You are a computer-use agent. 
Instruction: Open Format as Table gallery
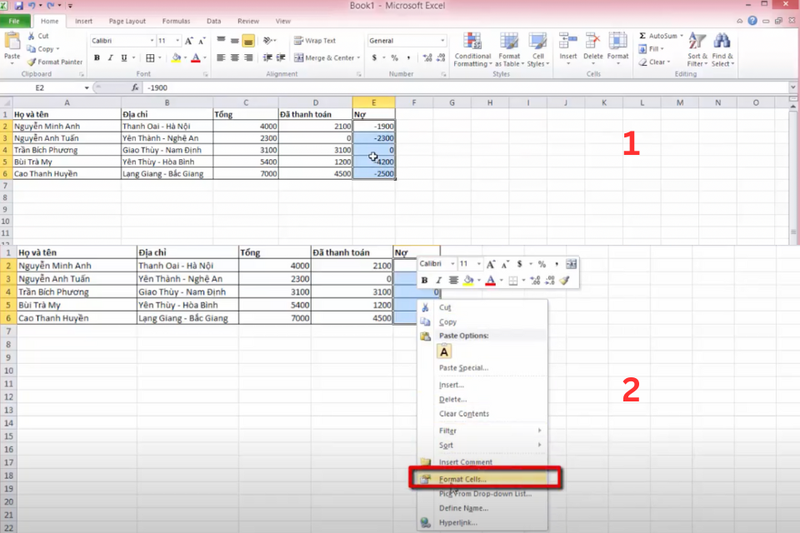509,49
